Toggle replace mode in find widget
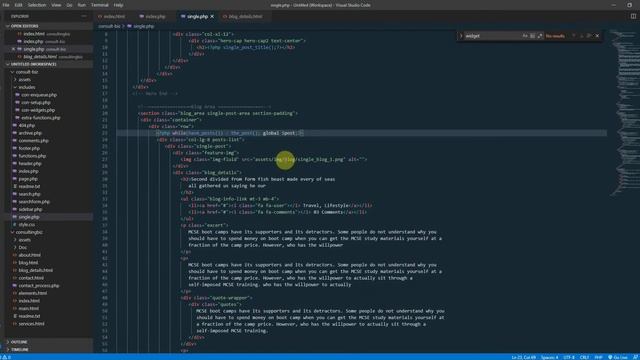Screen dimensions: 640x360 pyautogui.click(x=461, y=36)
